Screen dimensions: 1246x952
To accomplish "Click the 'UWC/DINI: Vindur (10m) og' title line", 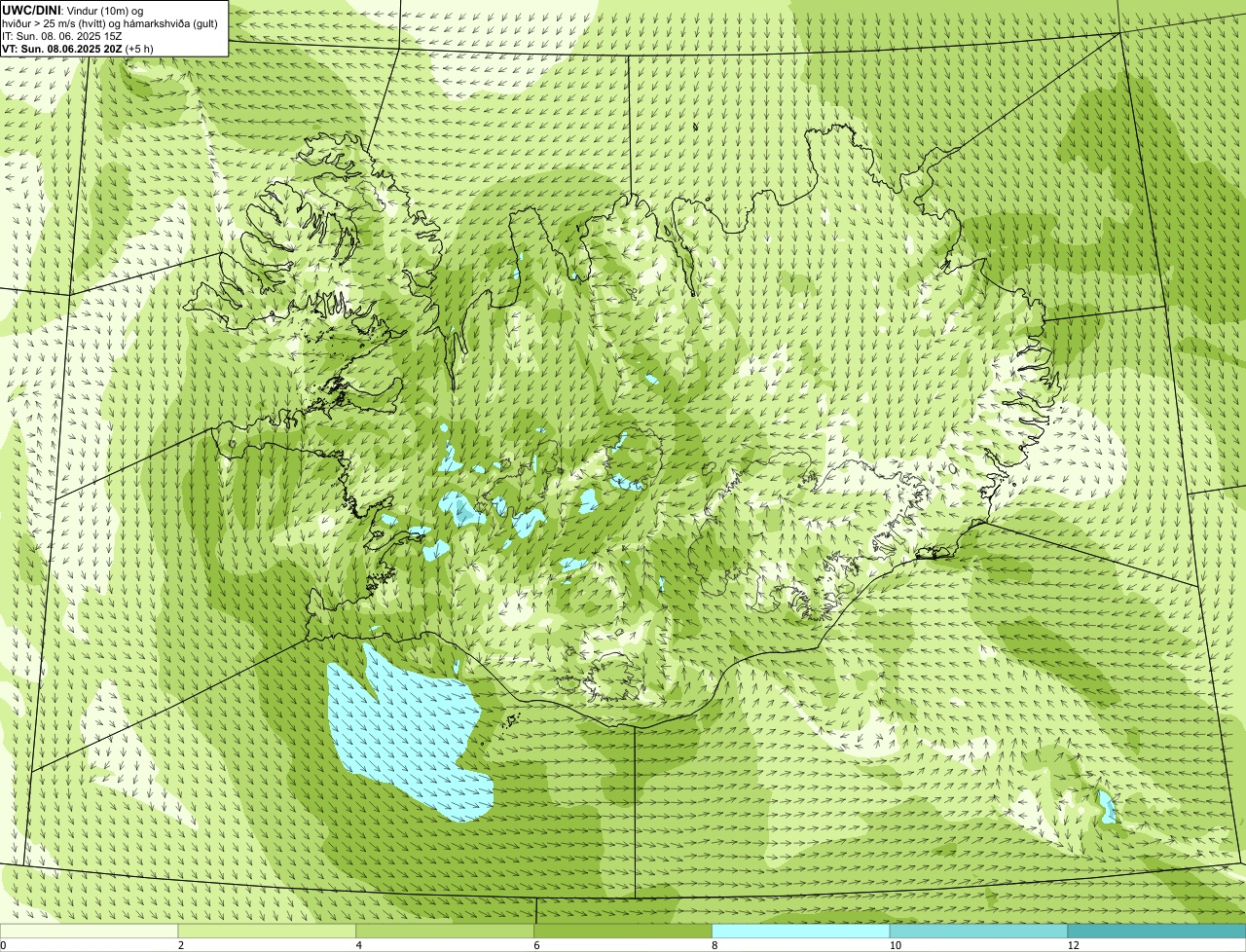I will pyautogui.click(x=73, y=10).
